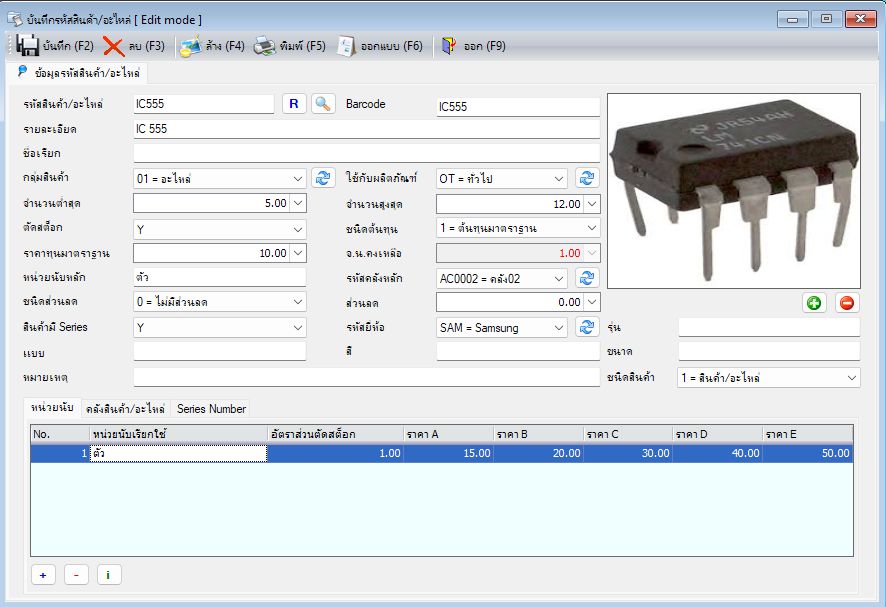Click the green plus add image icon
This screenshot has height=607, width=886.
coord(814,303)
